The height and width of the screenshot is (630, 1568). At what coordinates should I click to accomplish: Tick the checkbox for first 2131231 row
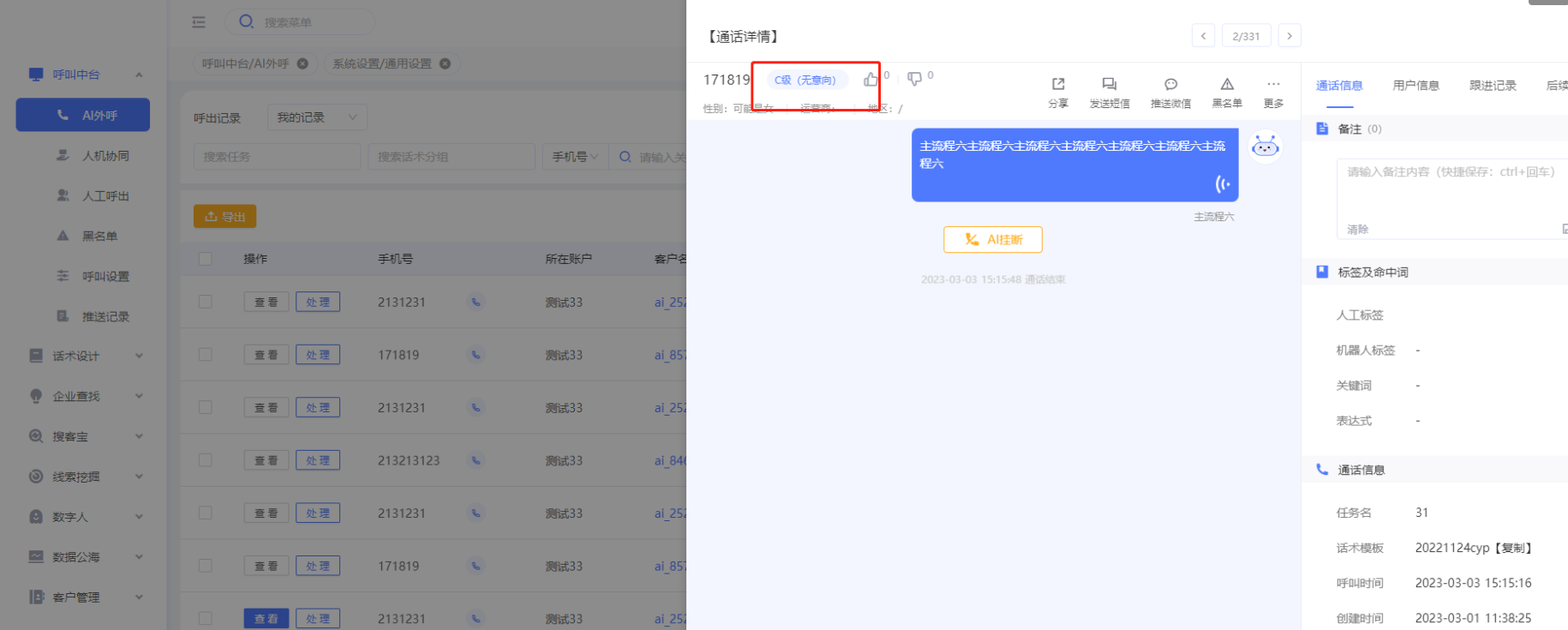(206, 302)
